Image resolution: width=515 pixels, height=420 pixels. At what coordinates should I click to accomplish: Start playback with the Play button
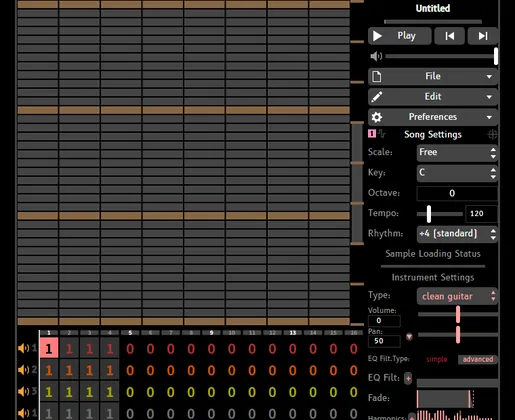click(x=400, y=36)
